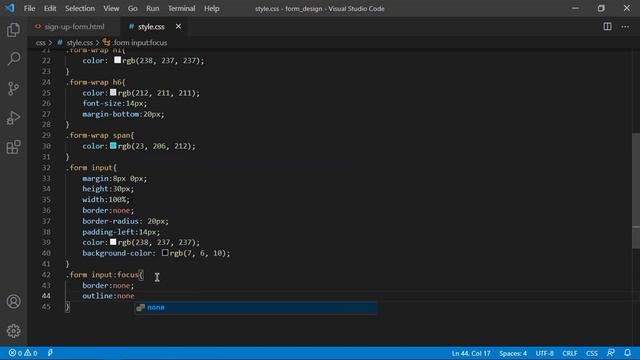Click the .form input:focus breadcrumb
Image resolution: width=640 pixels, height=360 pixels.
(140, 42)
